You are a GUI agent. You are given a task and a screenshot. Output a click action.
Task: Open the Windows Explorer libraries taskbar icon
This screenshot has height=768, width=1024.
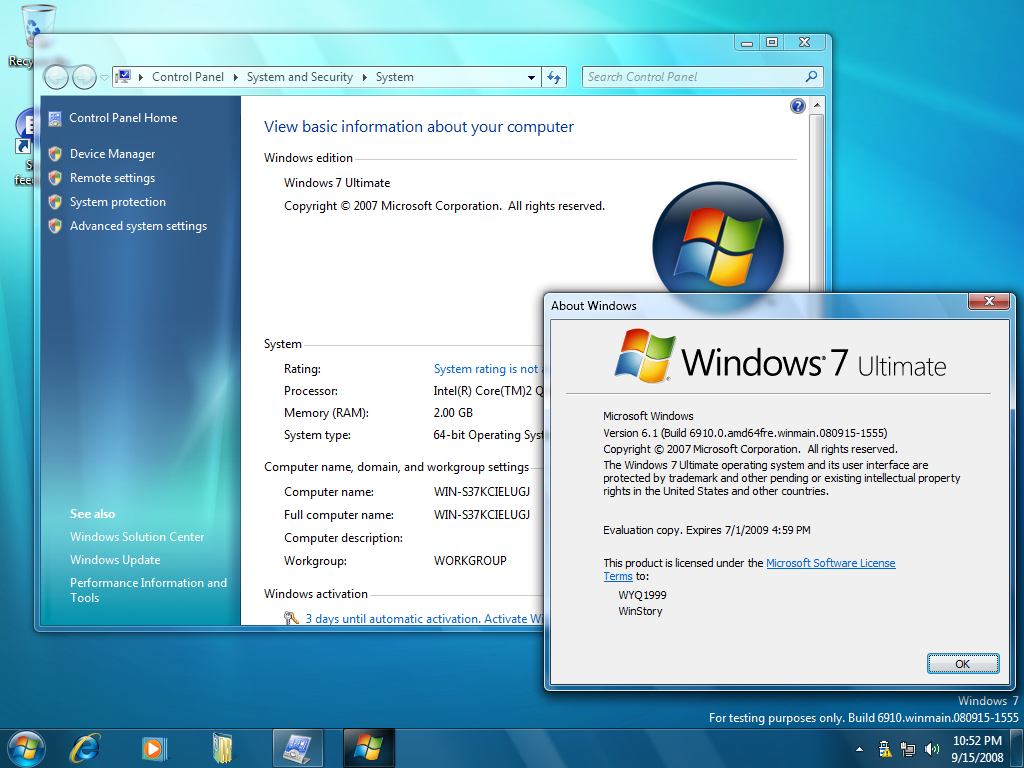(222, 747)
